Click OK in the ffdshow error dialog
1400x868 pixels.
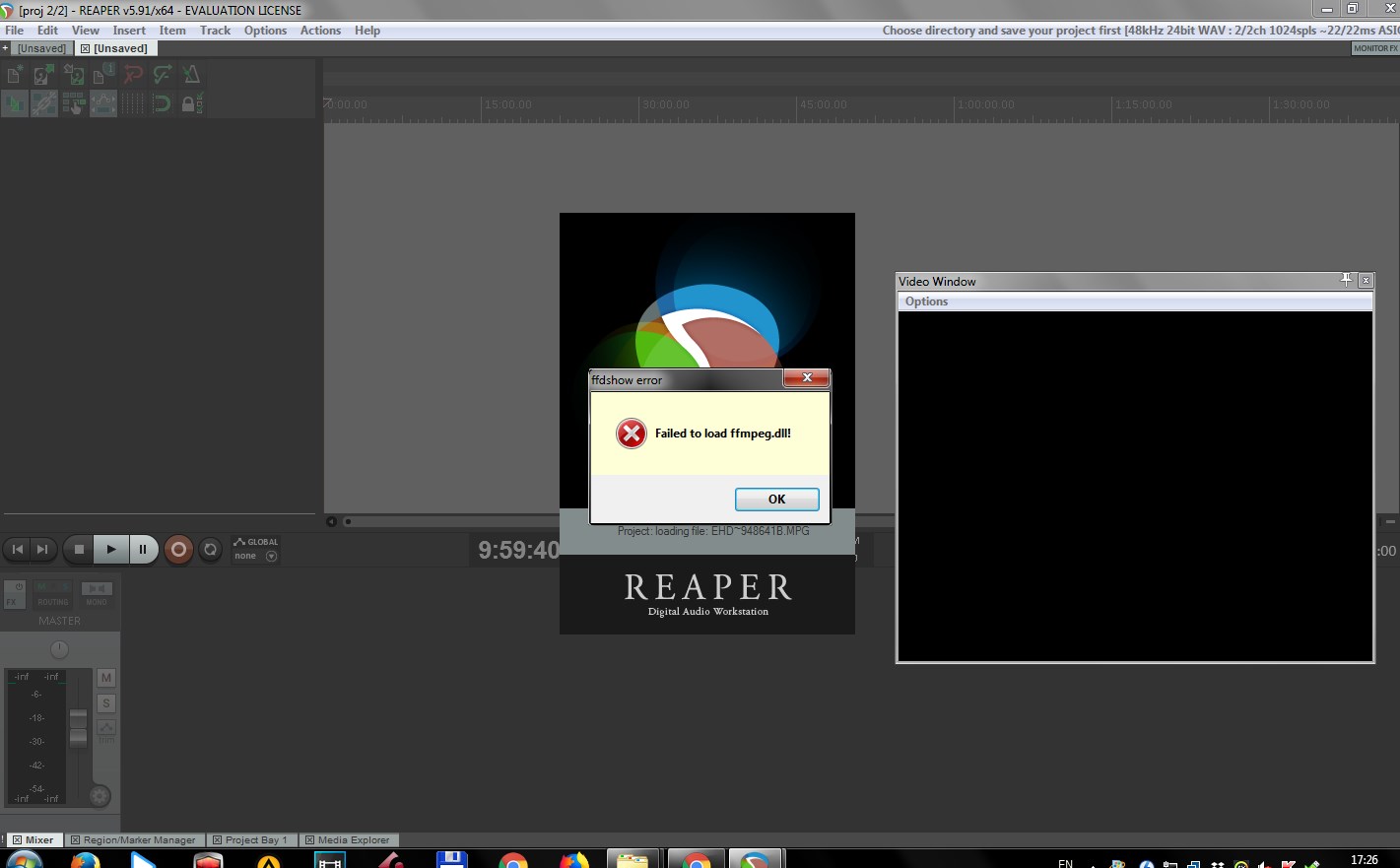[x=777, y=500]
